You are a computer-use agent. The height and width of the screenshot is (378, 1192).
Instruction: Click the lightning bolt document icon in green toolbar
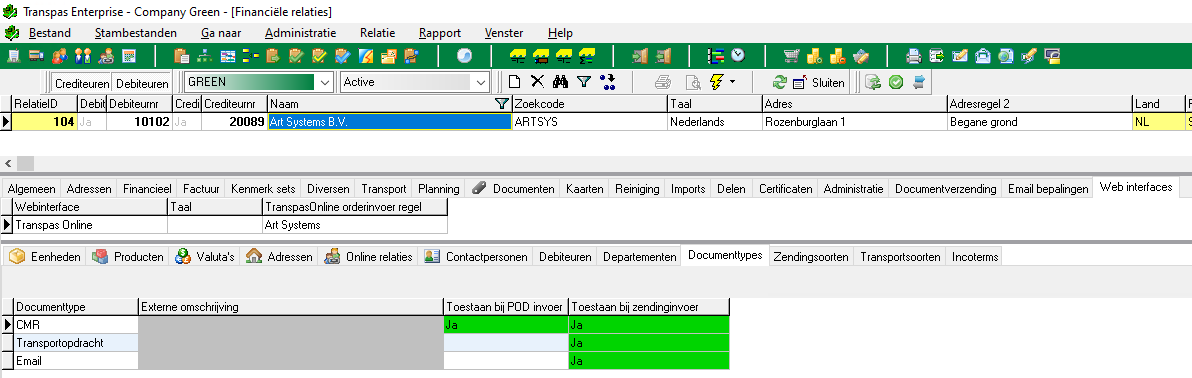tap(366, 56)
